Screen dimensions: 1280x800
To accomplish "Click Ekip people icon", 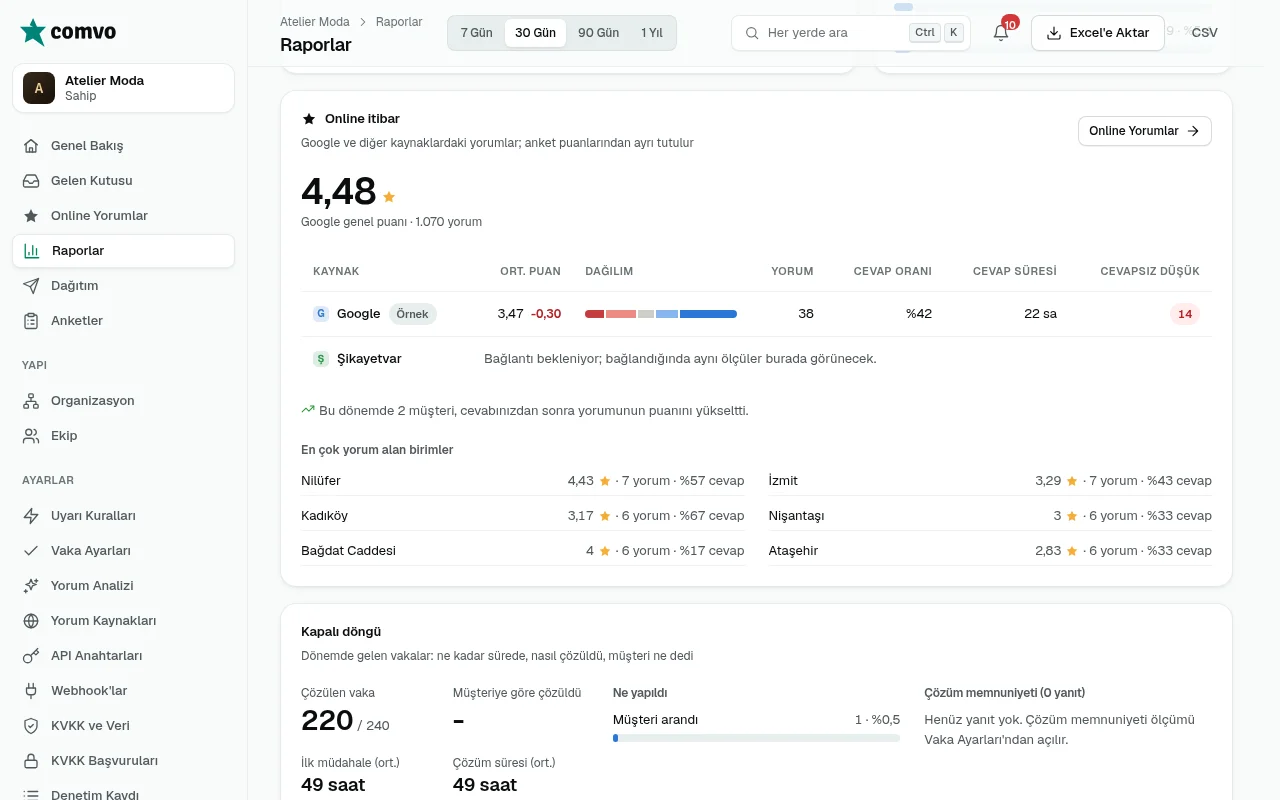I will [x=31, y=436].
